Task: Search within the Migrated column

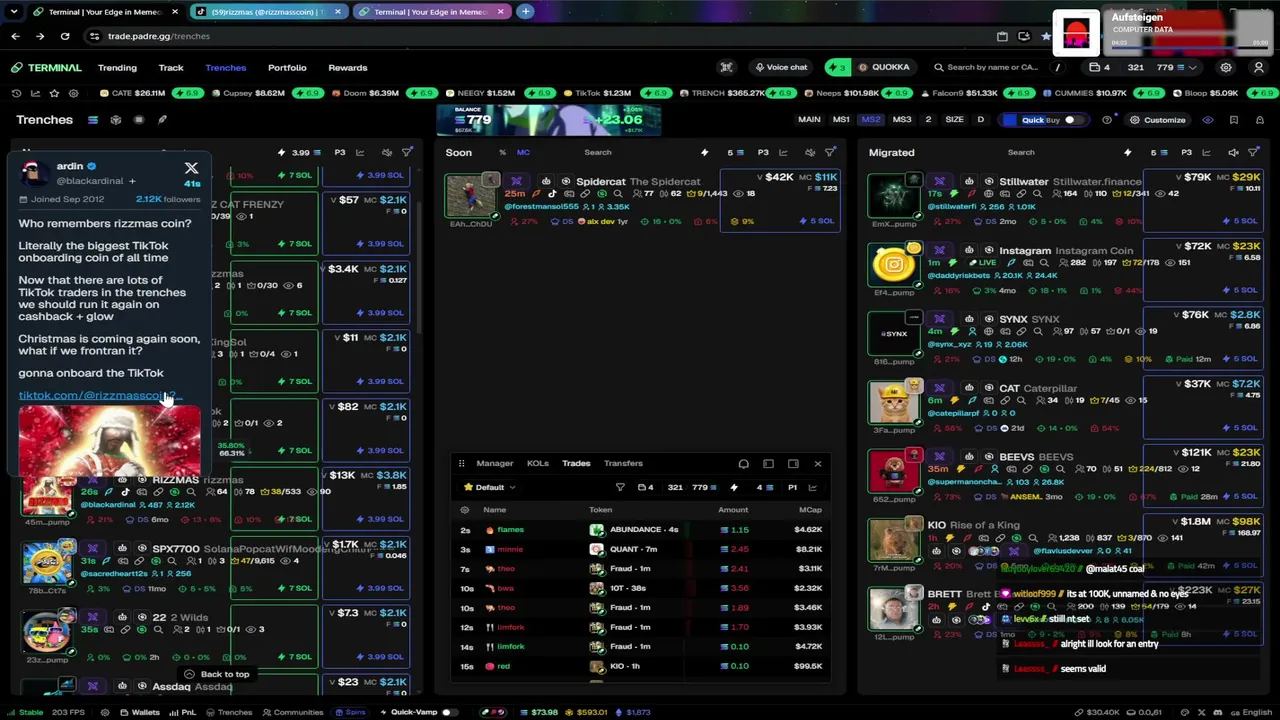Action: tap(1021, 153)
